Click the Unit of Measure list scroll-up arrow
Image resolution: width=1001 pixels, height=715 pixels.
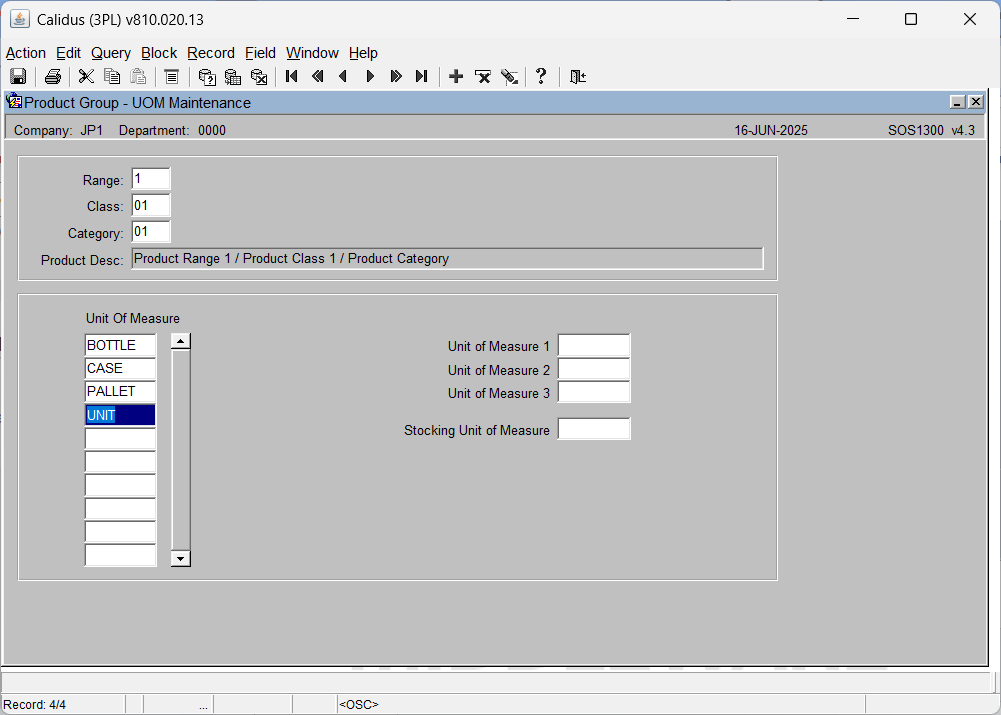pyautogui.click(x=181, y=342)
